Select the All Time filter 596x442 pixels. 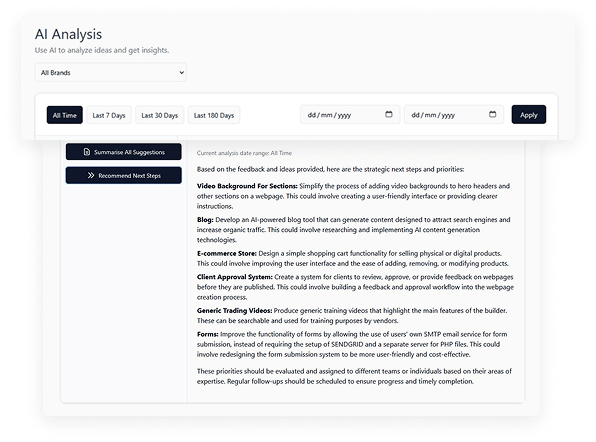(x=65, y=115)
